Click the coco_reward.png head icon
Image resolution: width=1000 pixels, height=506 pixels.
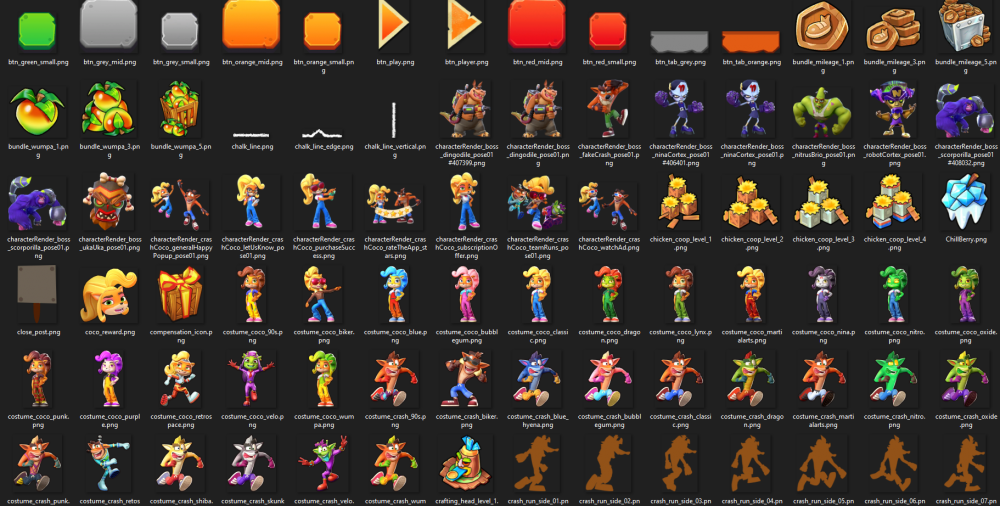coord(108,295)
